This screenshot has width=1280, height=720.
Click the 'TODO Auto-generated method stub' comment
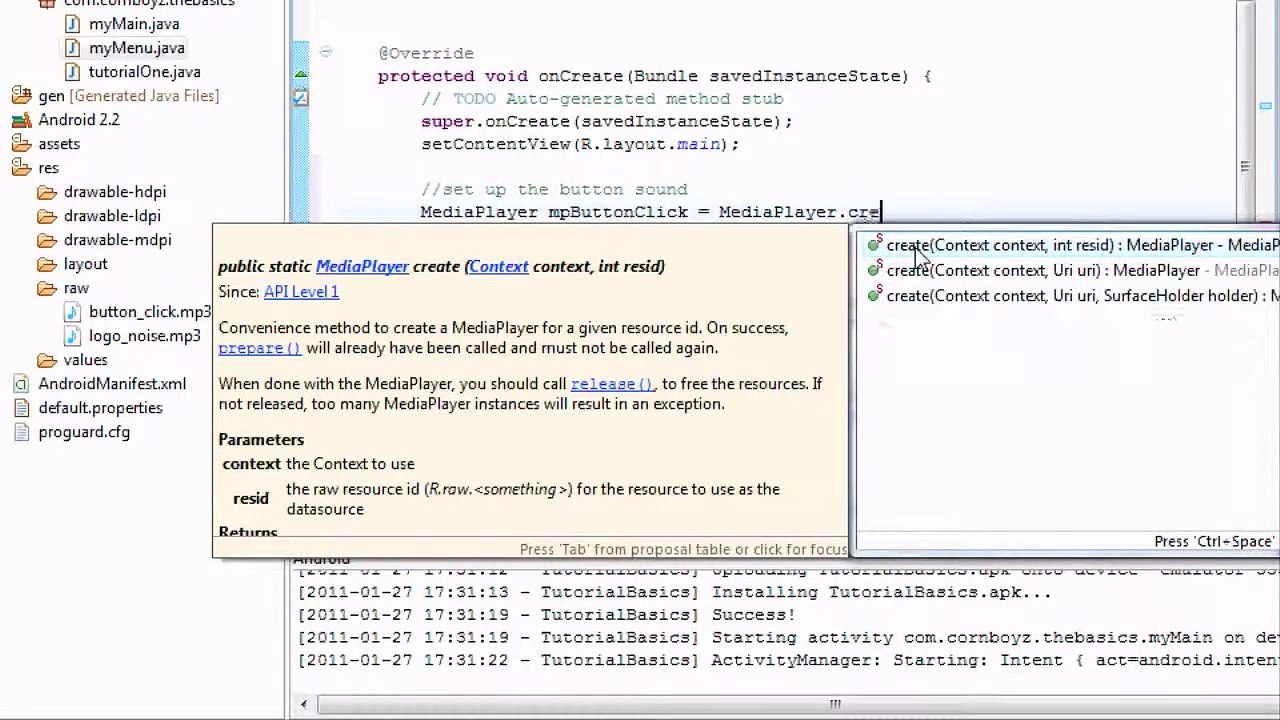pyautogui.click(x=602, y=98)
